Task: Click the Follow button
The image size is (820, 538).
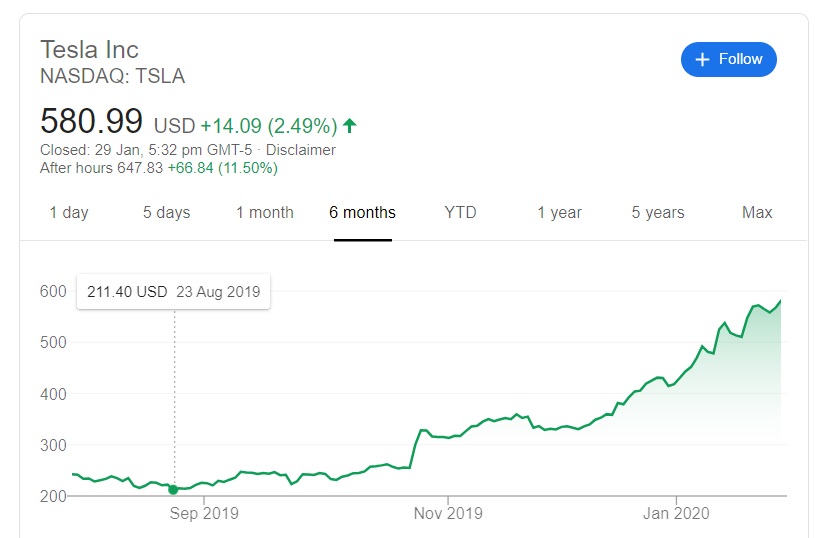Action: (x=729, y=59)
